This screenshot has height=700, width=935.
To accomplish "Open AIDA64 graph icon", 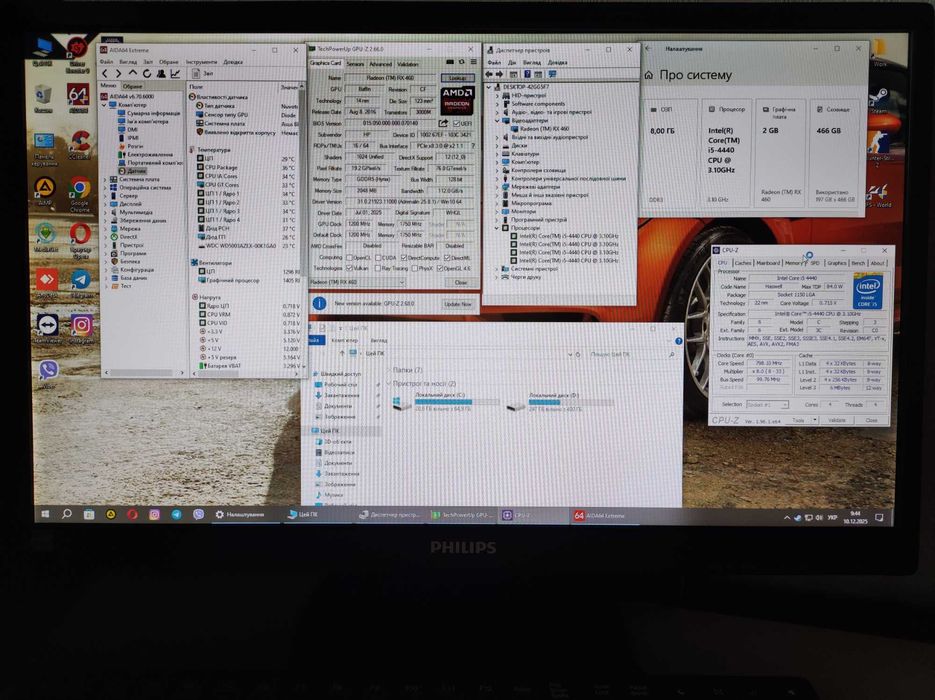I will coord(175,73).
